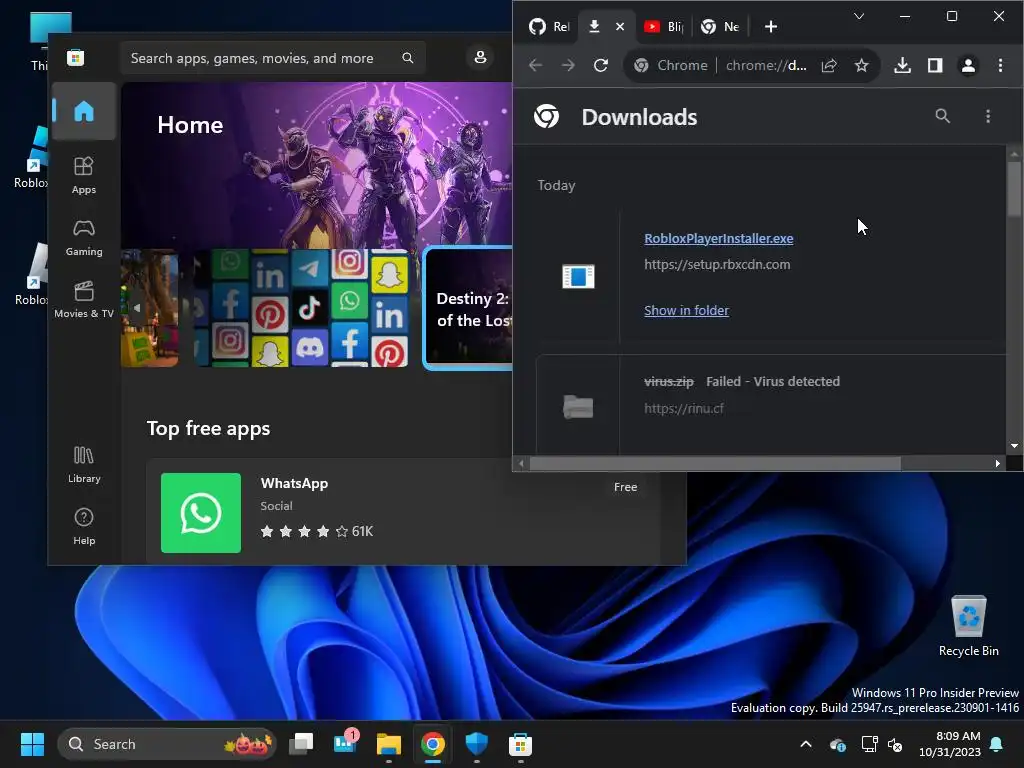
Task: Click Downloads page scroll down arrow
Action: pyautogui.click(x=1014, y=446)
